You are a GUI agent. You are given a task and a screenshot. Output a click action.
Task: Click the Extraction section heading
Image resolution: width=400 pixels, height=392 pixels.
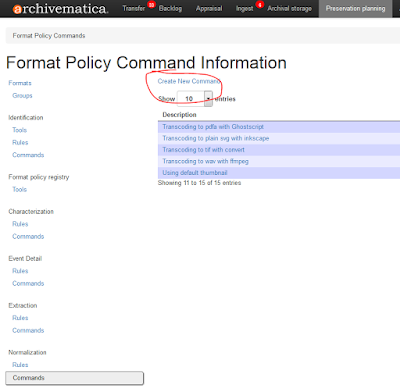pos(23,306)
